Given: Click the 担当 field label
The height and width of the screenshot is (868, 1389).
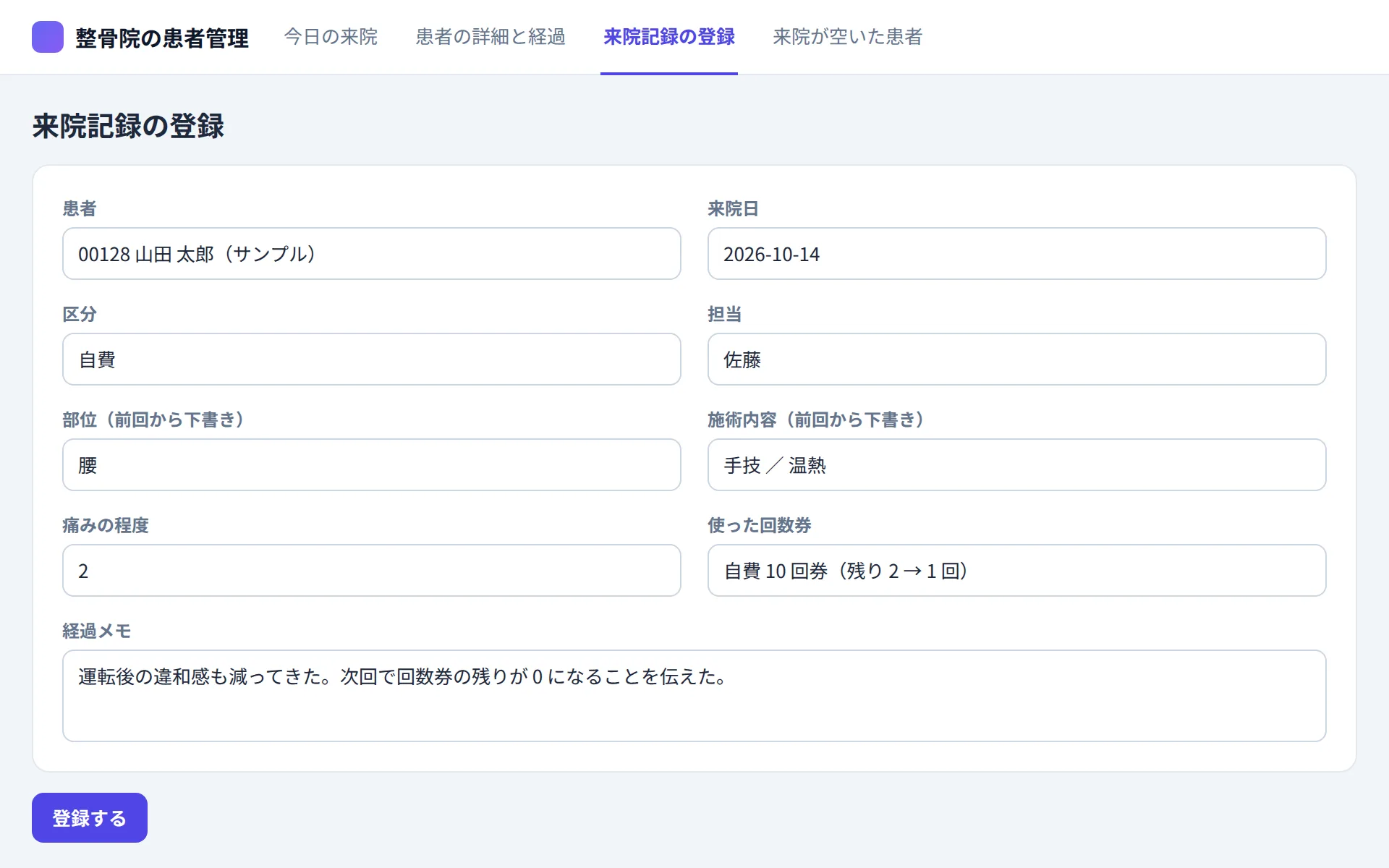Looking at the screenshot, I should point(725,314).
